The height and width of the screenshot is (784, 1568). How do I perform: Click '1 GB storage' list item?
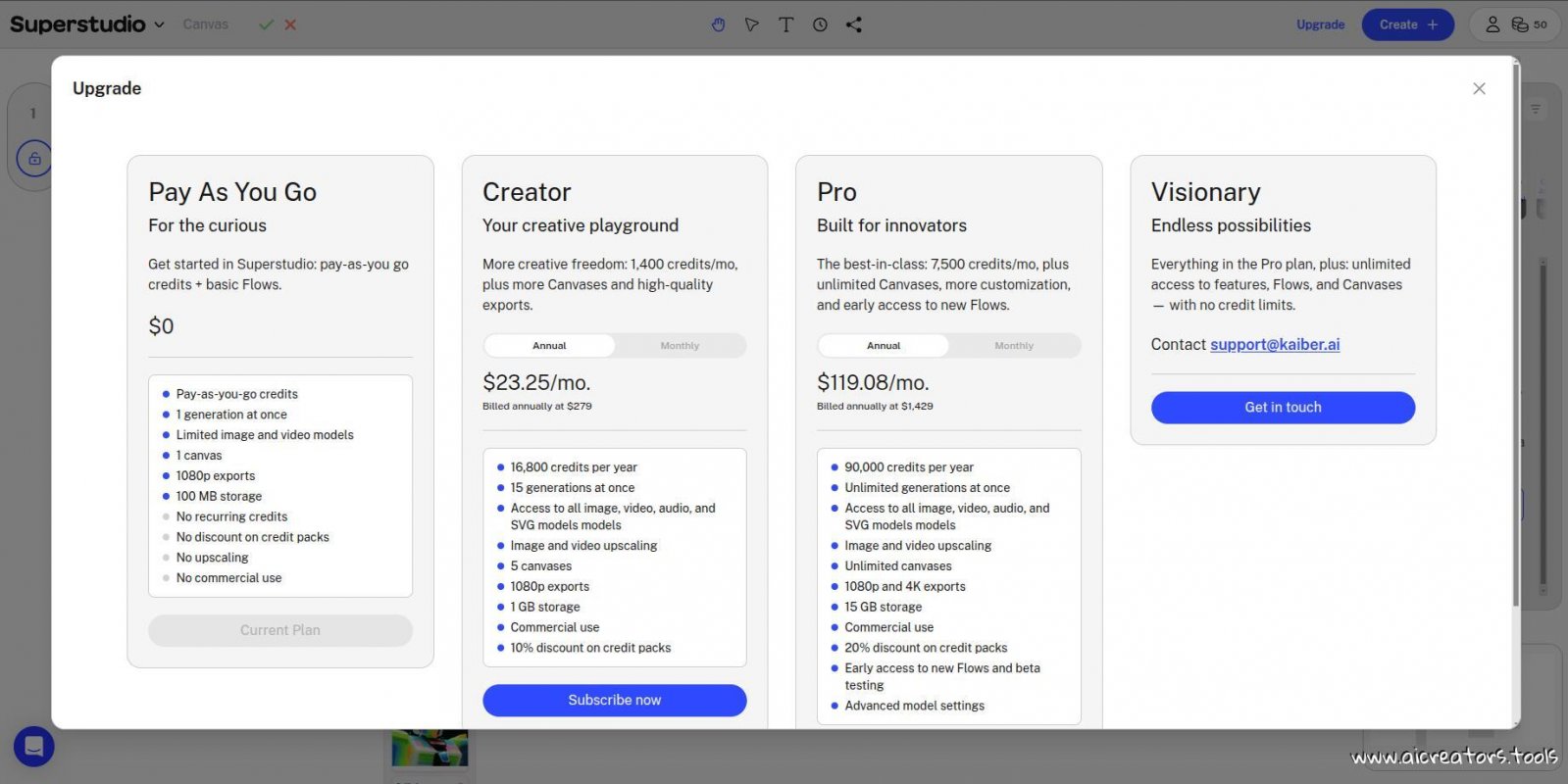[x=544, y=608]
